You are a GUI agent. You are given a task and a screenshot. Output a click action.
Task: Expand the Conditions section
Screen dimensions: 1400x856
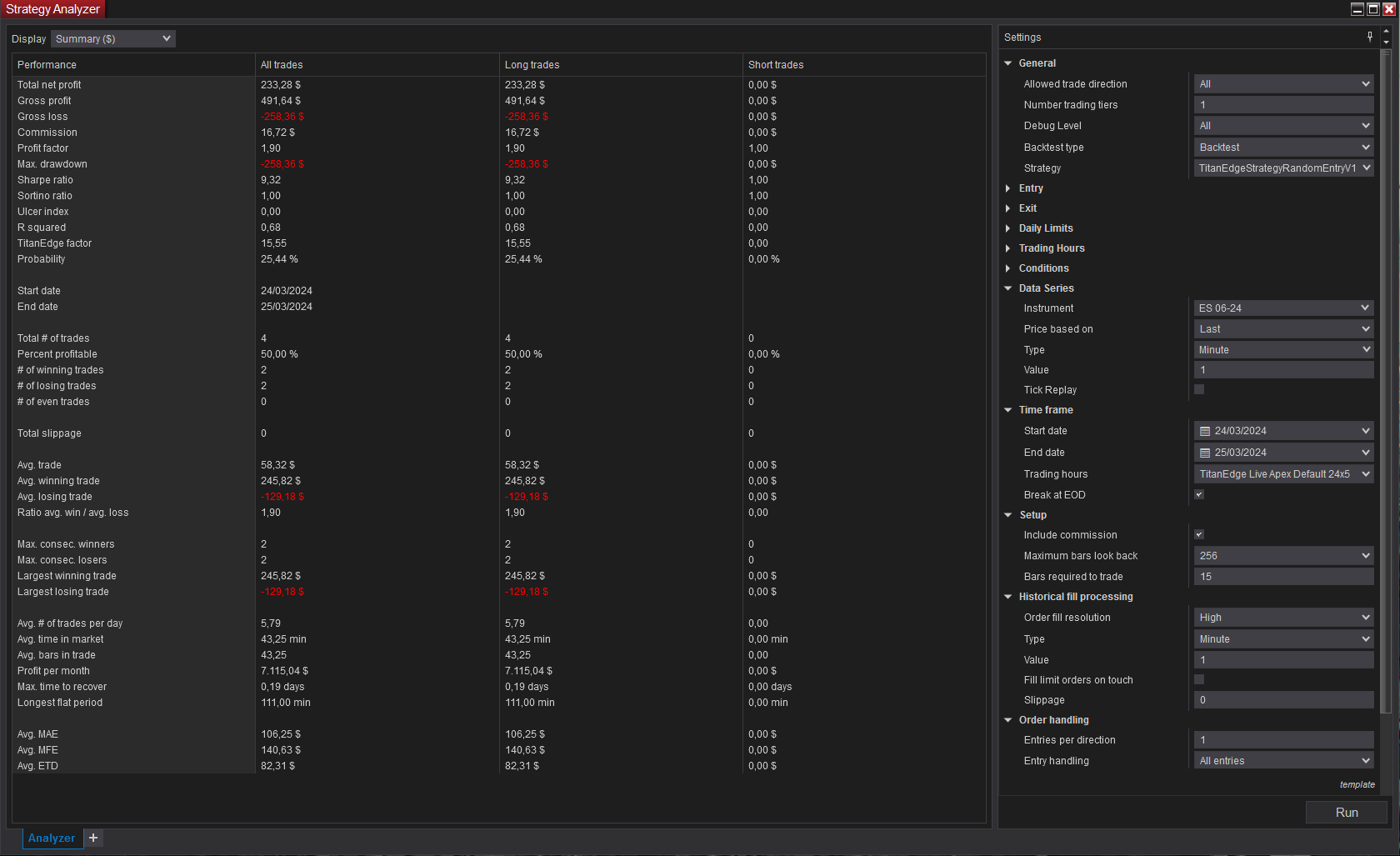(x=1008, y=268)
